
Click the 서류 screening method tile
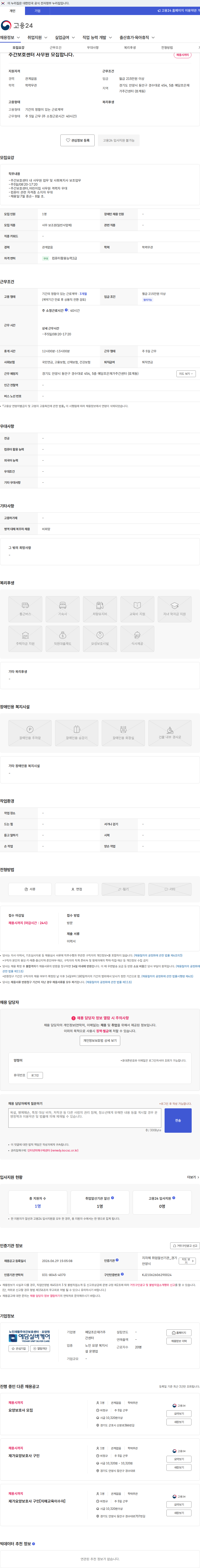pos(30,889)
